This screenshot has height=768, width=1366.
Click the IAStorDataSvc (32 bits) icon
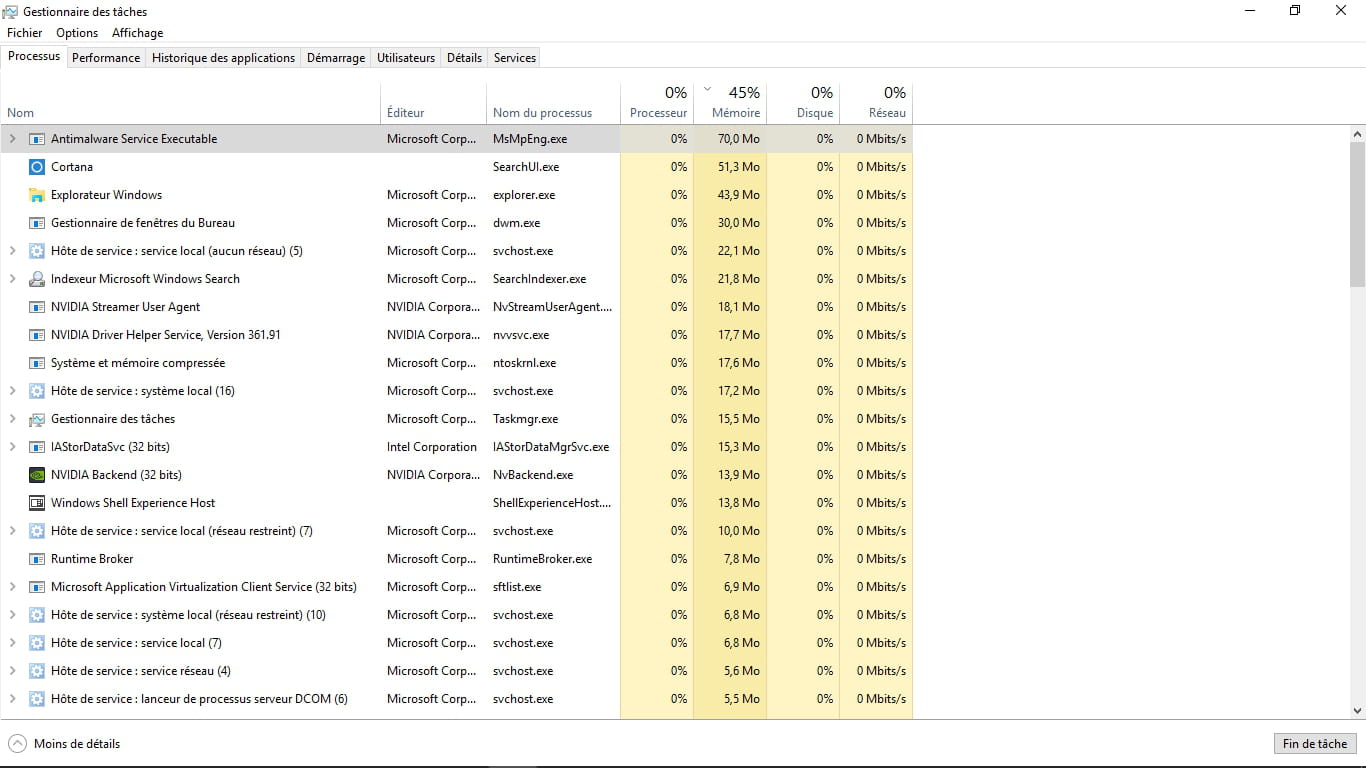(37, 447)
